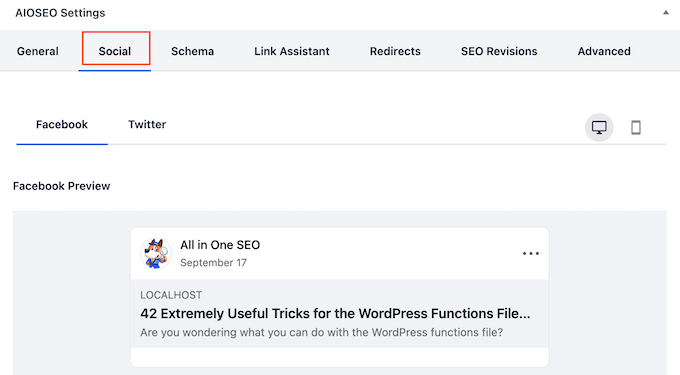Open the General tab
Screen dimensions: 680x375
(x=38, y=51)
